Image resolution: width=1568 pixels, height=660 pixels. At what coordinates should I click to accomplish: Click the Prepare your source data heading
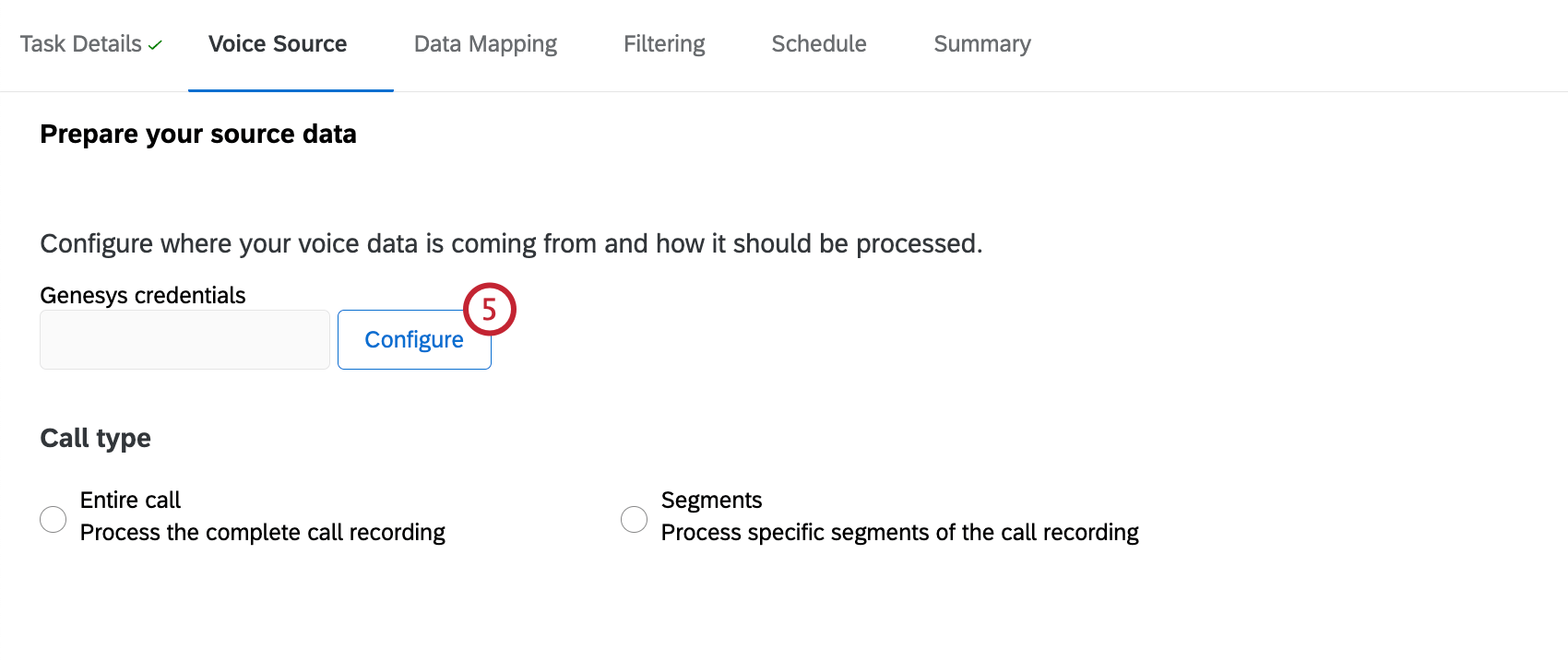click(x=197, y=134)
